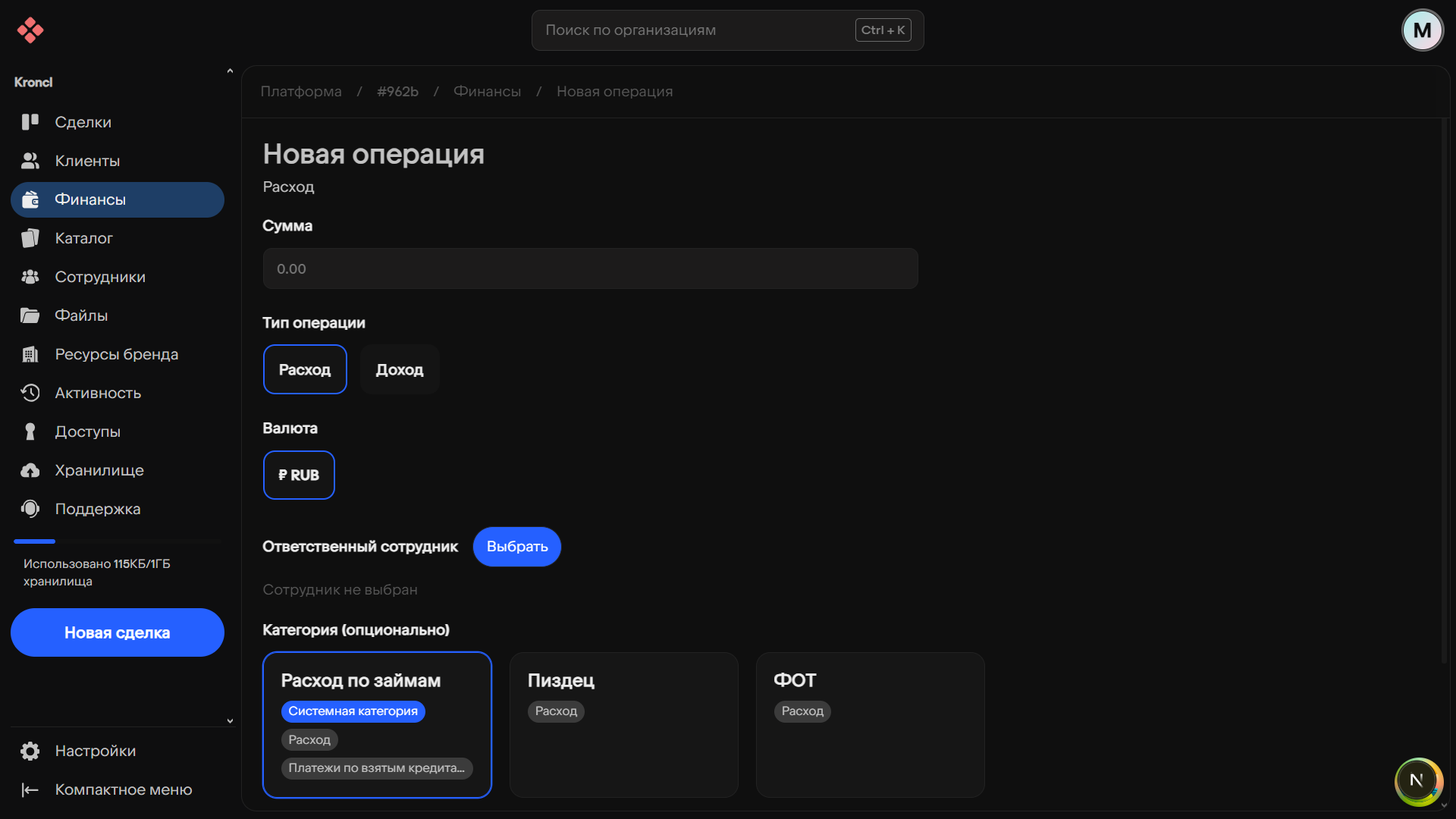Click the red diamond app logo
Screen dimensions: 1456x819
click(30, 30)
